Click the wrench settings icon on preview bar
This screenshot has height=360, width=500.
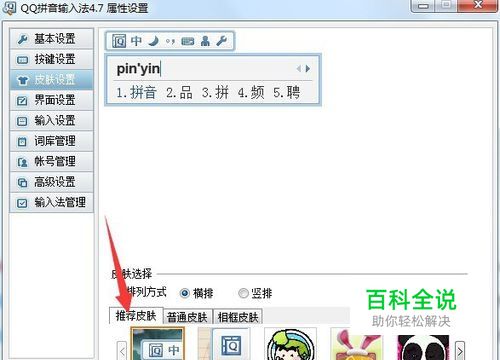click(222, 41)
